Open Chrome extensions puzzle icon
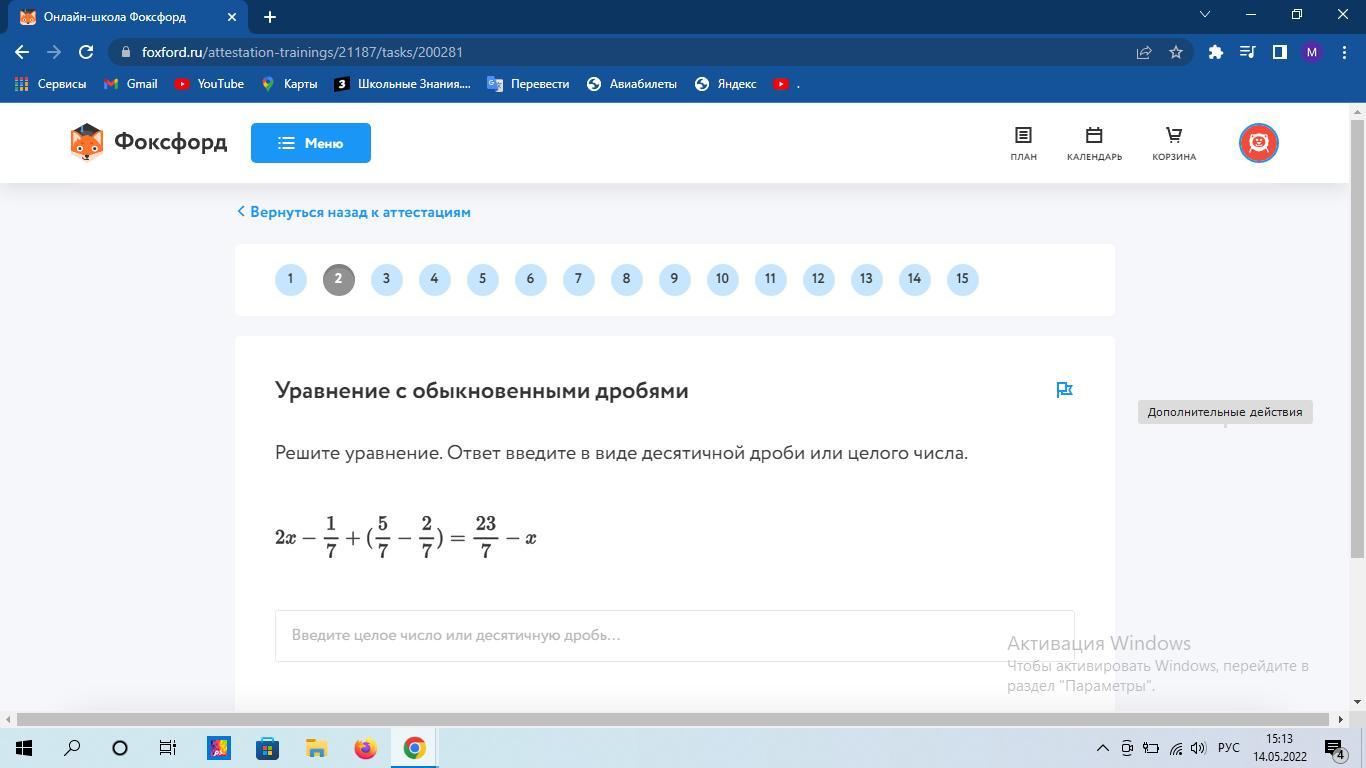1366x768 pixels. pos(1215,52)
